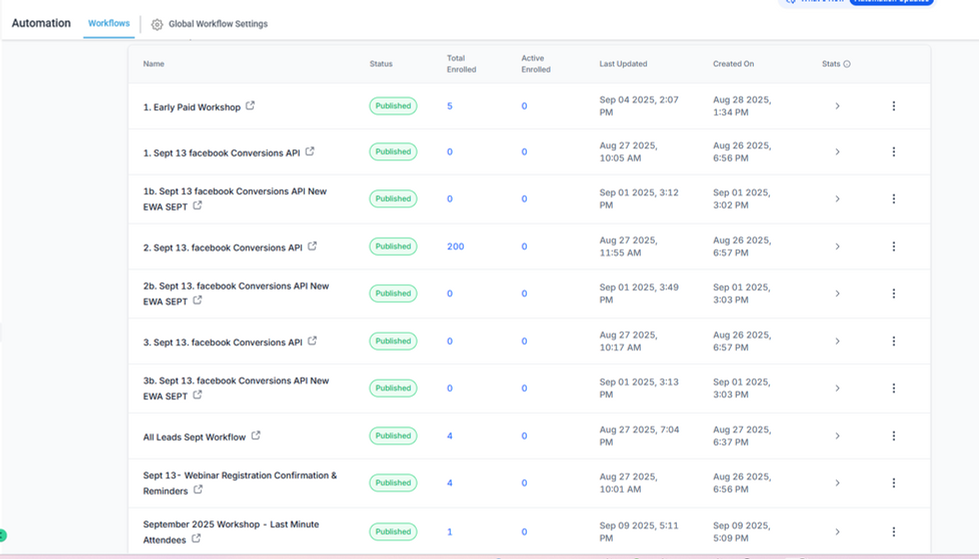The height and width of the screenshot is (559, 979).
Task: Click the Created On column header
Action: click(x=734, y=64)
